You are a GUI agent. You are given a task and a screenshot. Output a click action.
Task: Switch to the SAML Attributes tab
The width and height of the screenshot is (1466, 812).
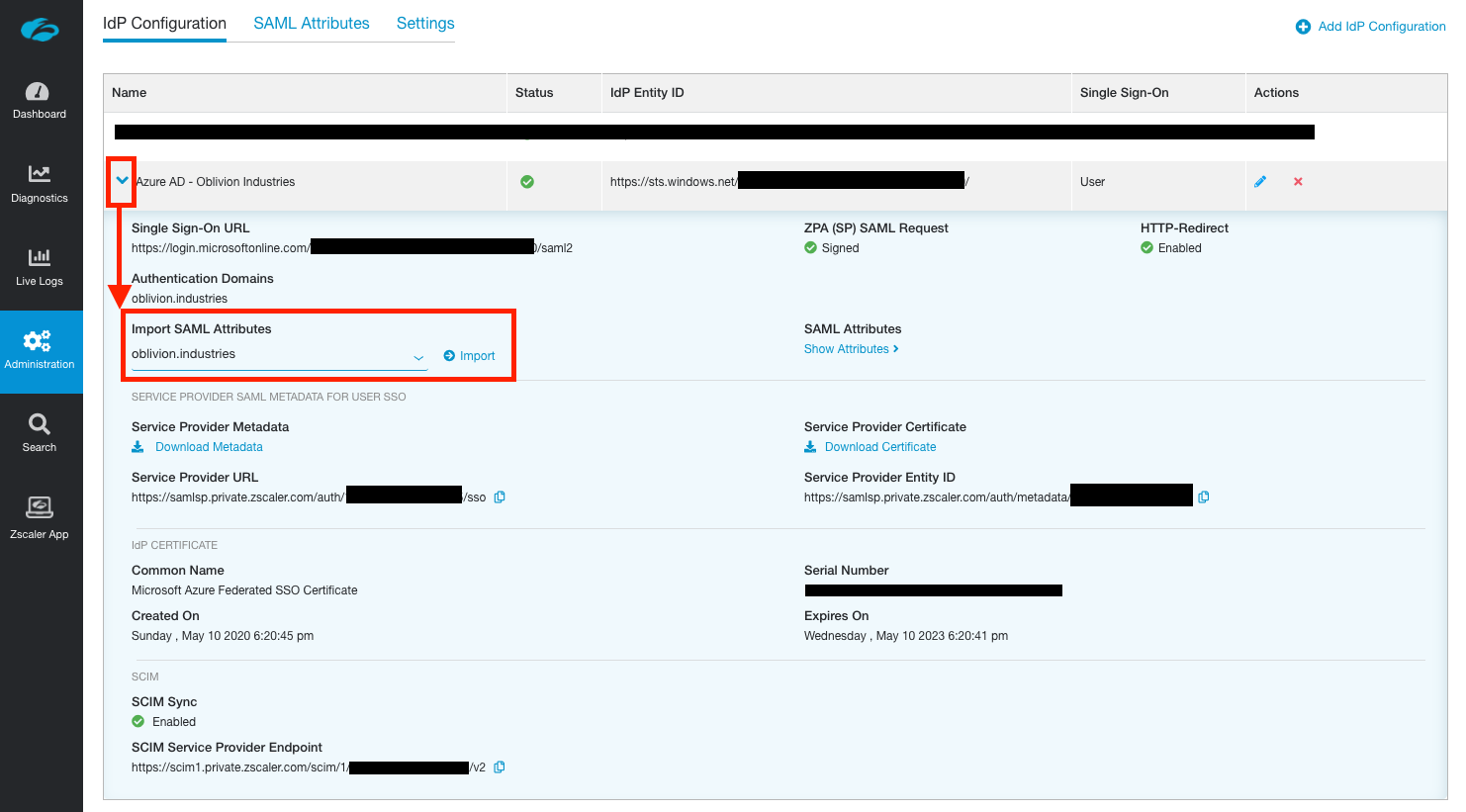click(x=311, y=24)
